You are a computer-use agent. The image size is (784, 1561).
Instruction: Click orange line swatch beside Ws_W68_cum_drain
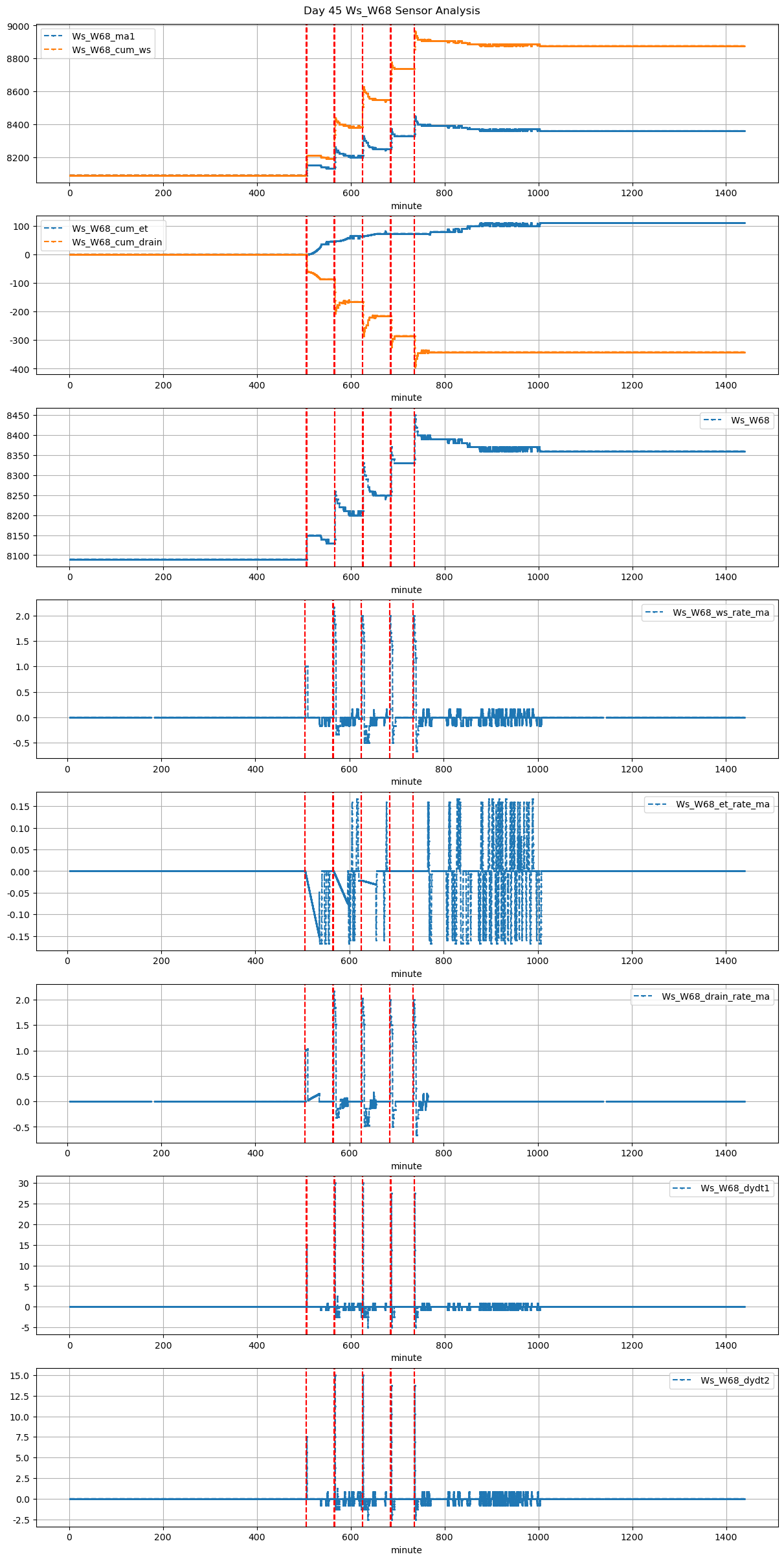pyautogui.click(x=54, y=242)
